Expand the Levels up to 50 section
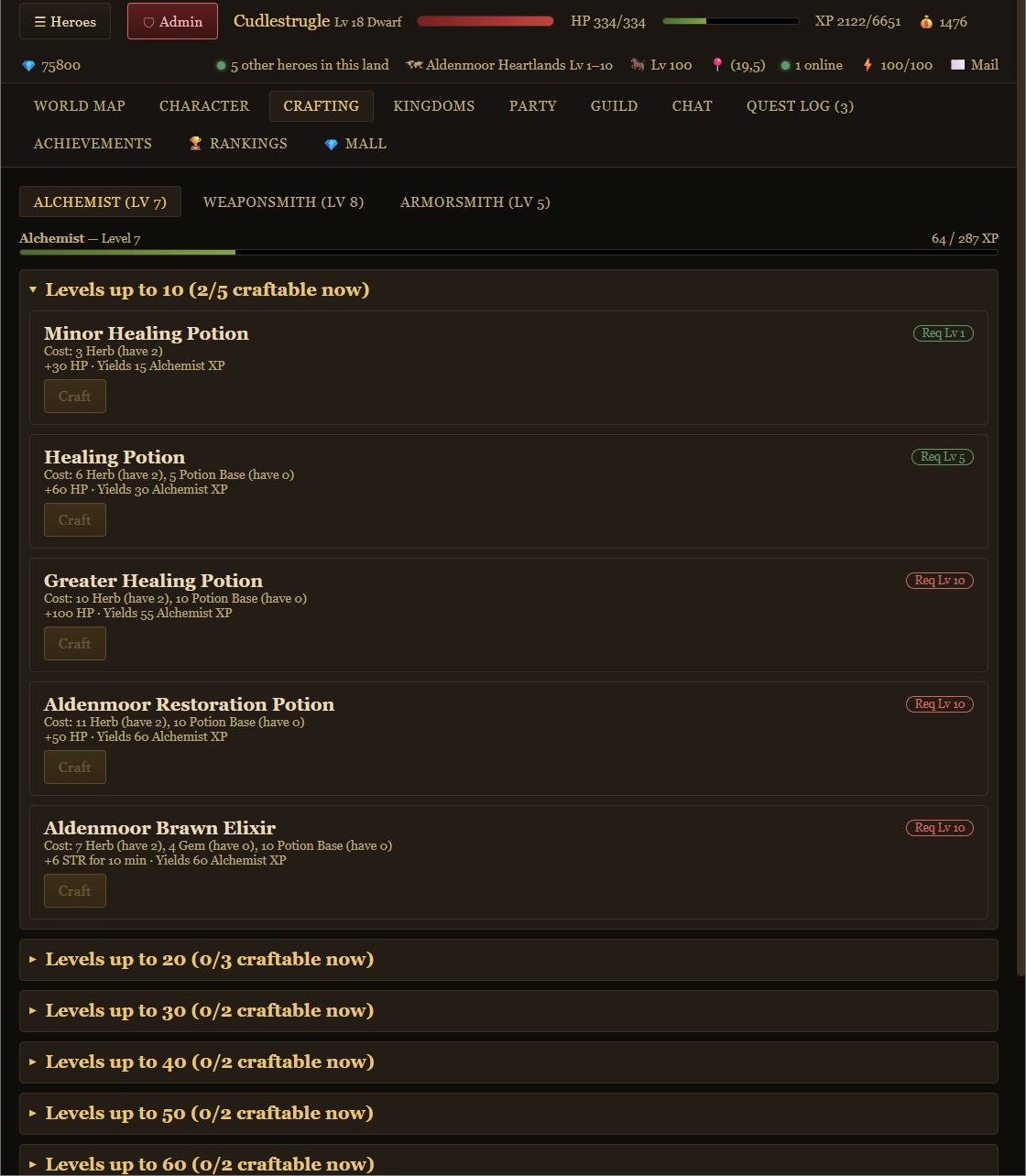Screen dimensions: 1026x1176 tap(508, 1114)
